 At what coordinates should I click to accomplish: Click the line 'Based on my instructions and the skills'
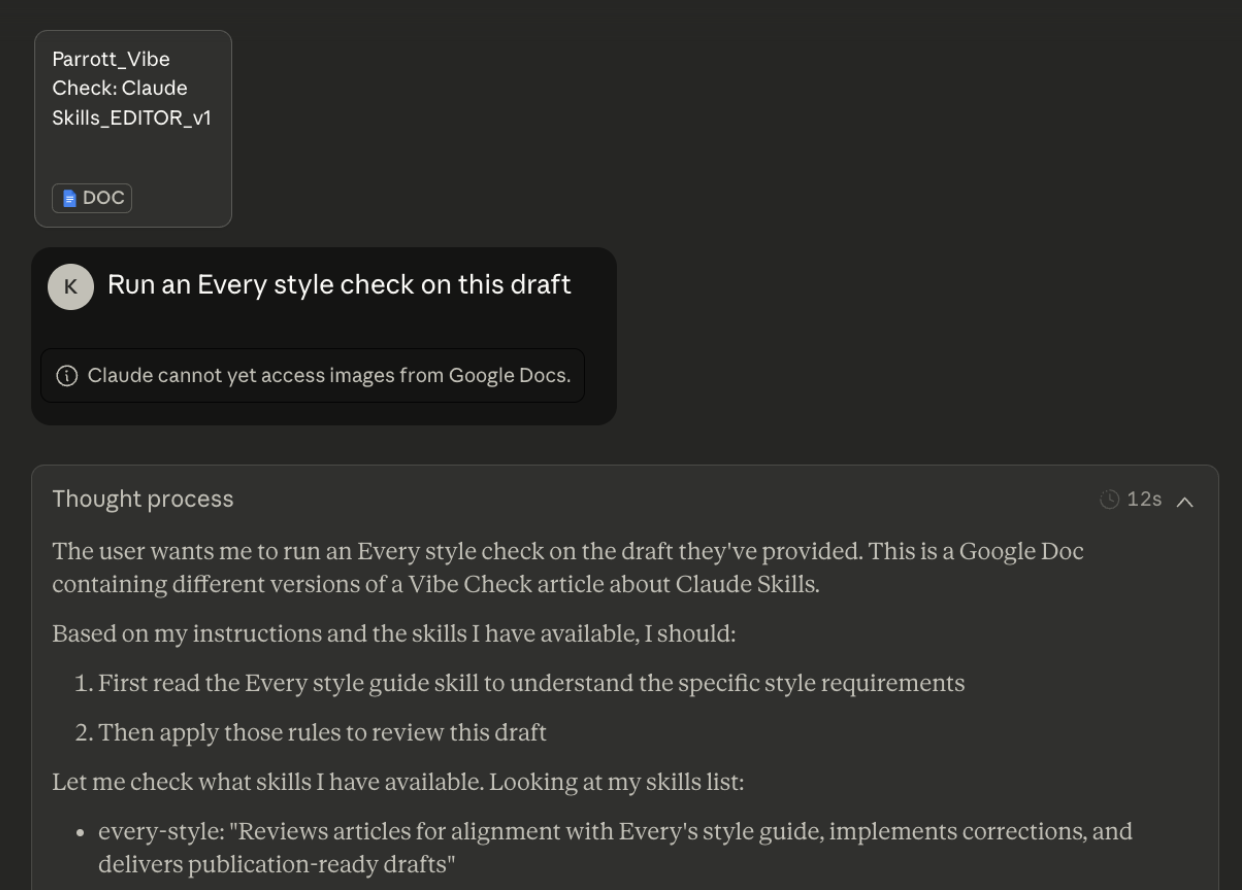click(x=394, y=634)
